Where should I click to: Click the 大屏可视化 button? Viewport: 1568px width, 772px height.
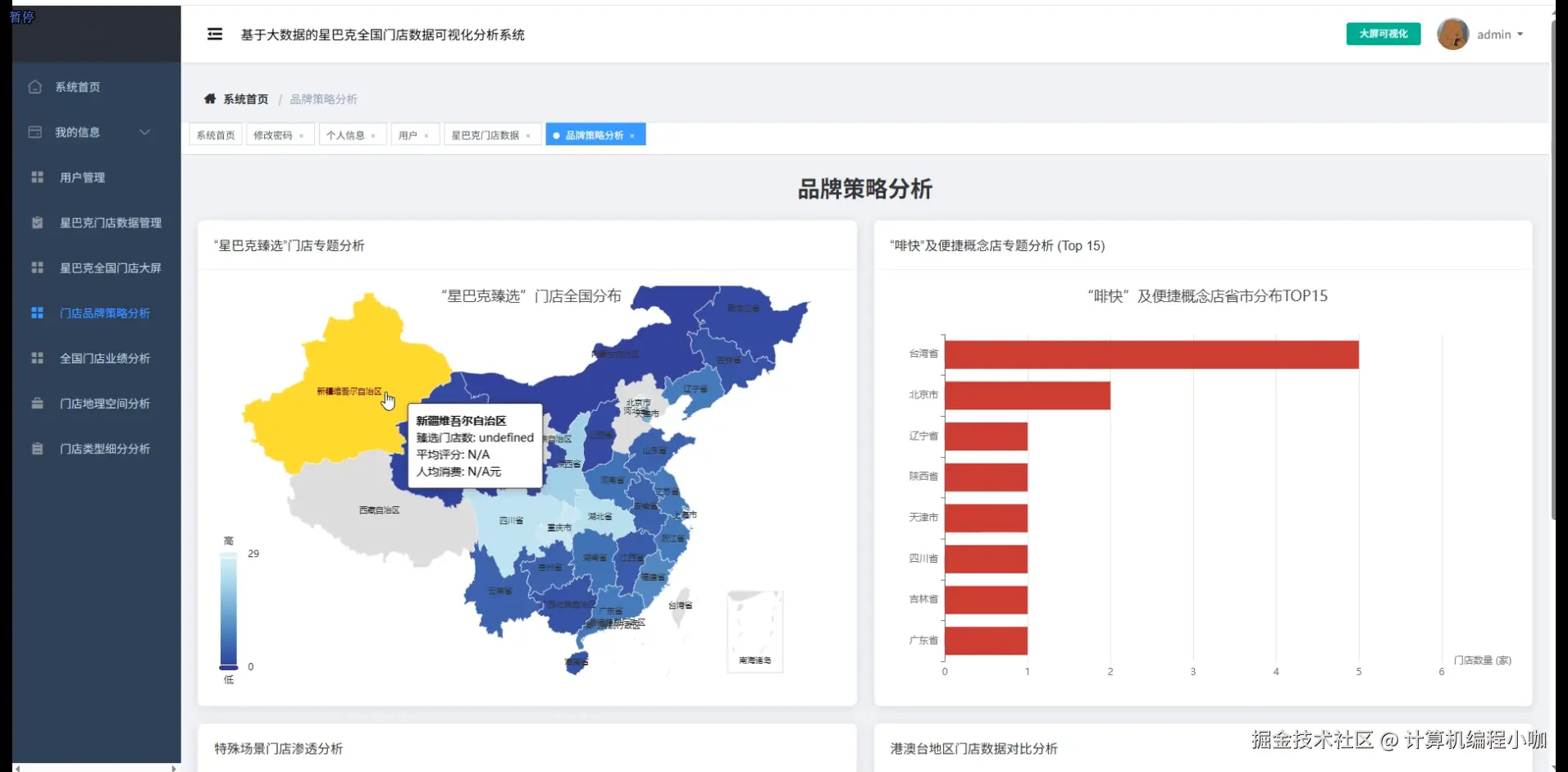[x=1383, y=34]
